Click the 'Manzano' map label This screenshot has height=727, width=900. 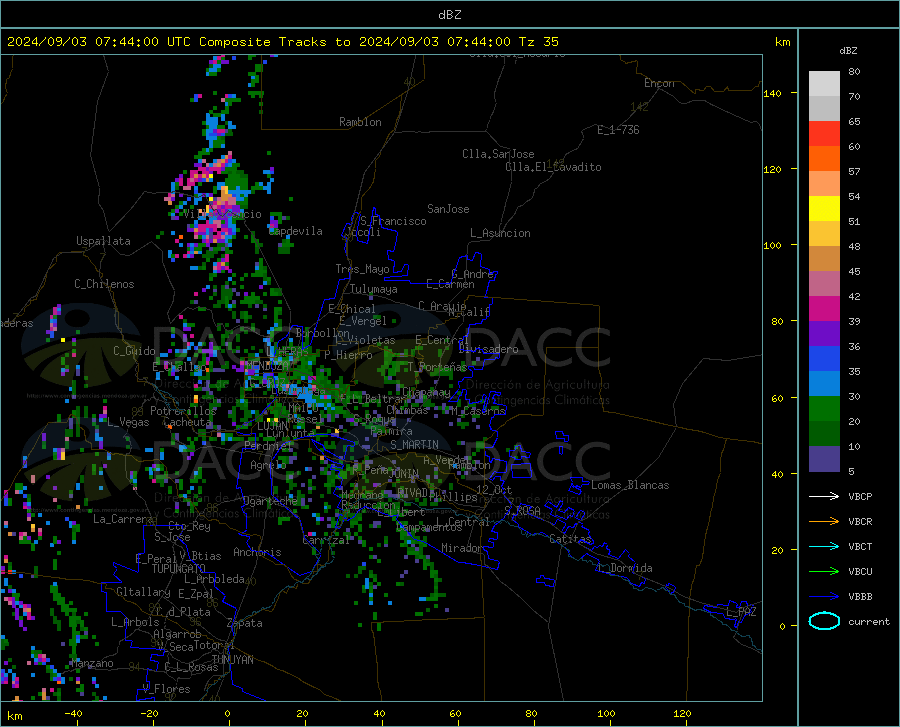click(x=92, y=663)
